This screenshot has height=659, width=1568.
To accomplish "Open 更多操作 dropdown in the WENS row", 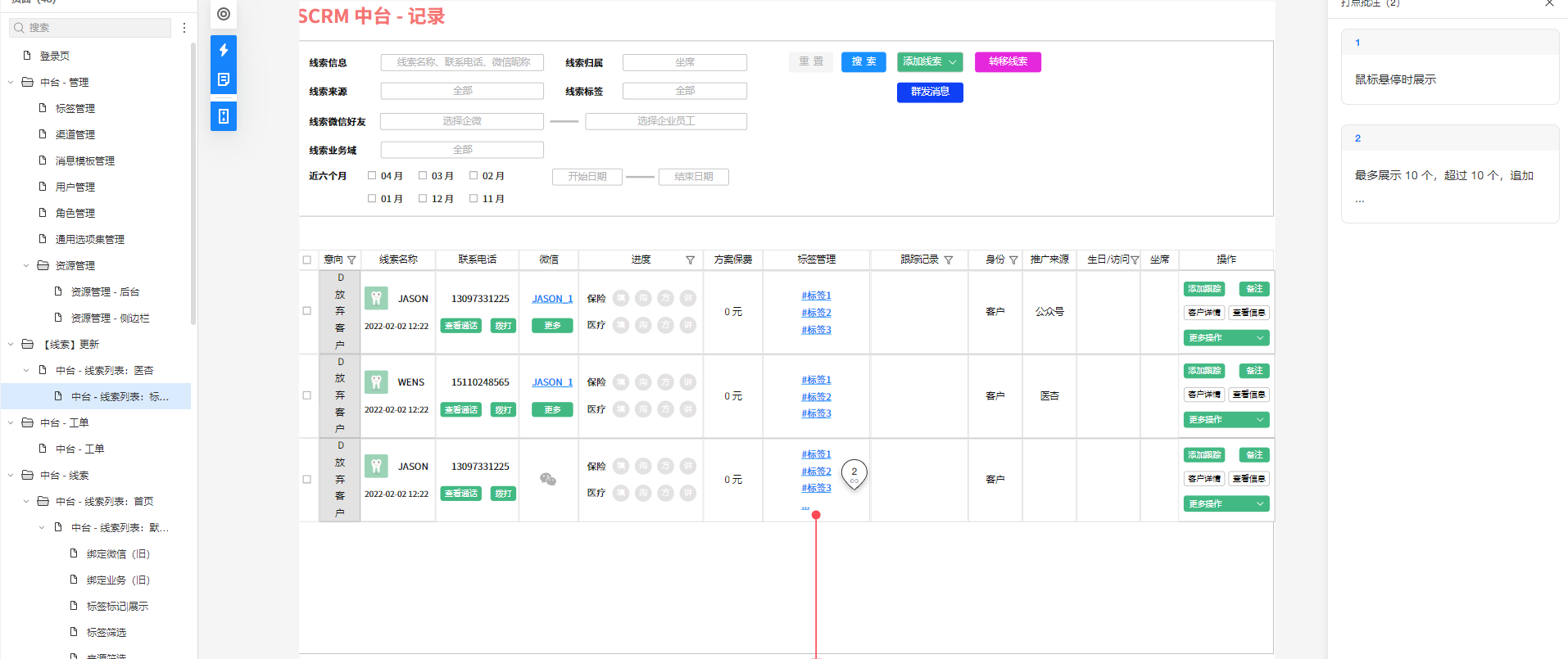I will [x=1226, y=420].
